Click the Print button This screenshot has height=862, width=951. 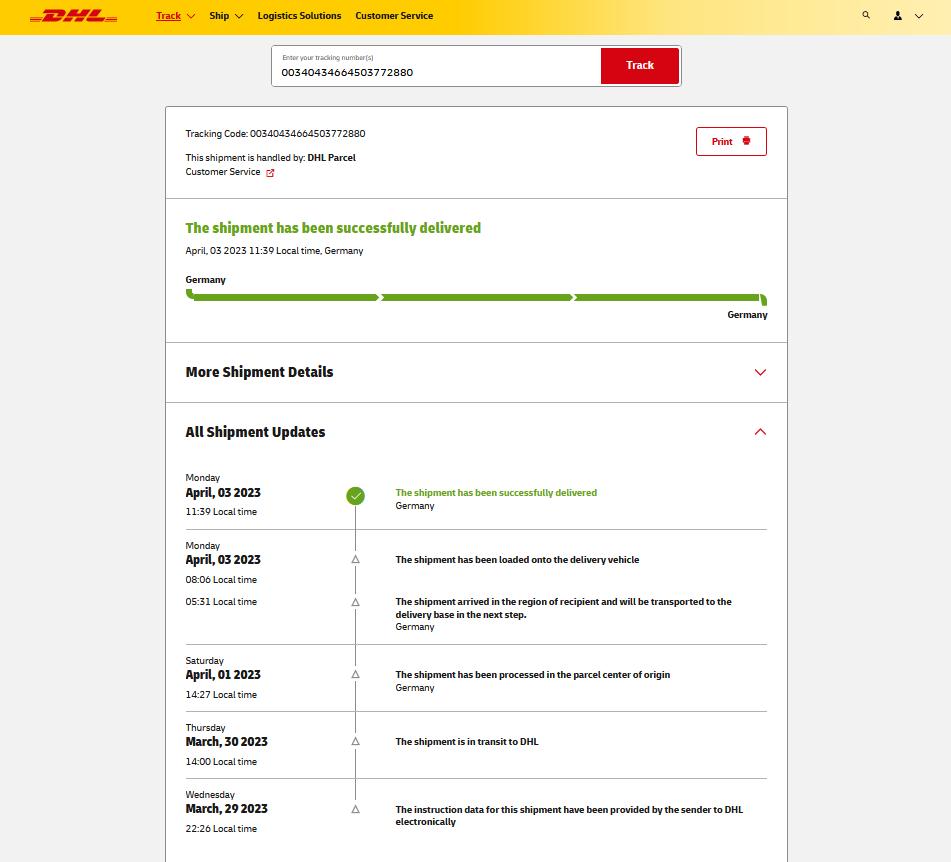click(731, 142)
